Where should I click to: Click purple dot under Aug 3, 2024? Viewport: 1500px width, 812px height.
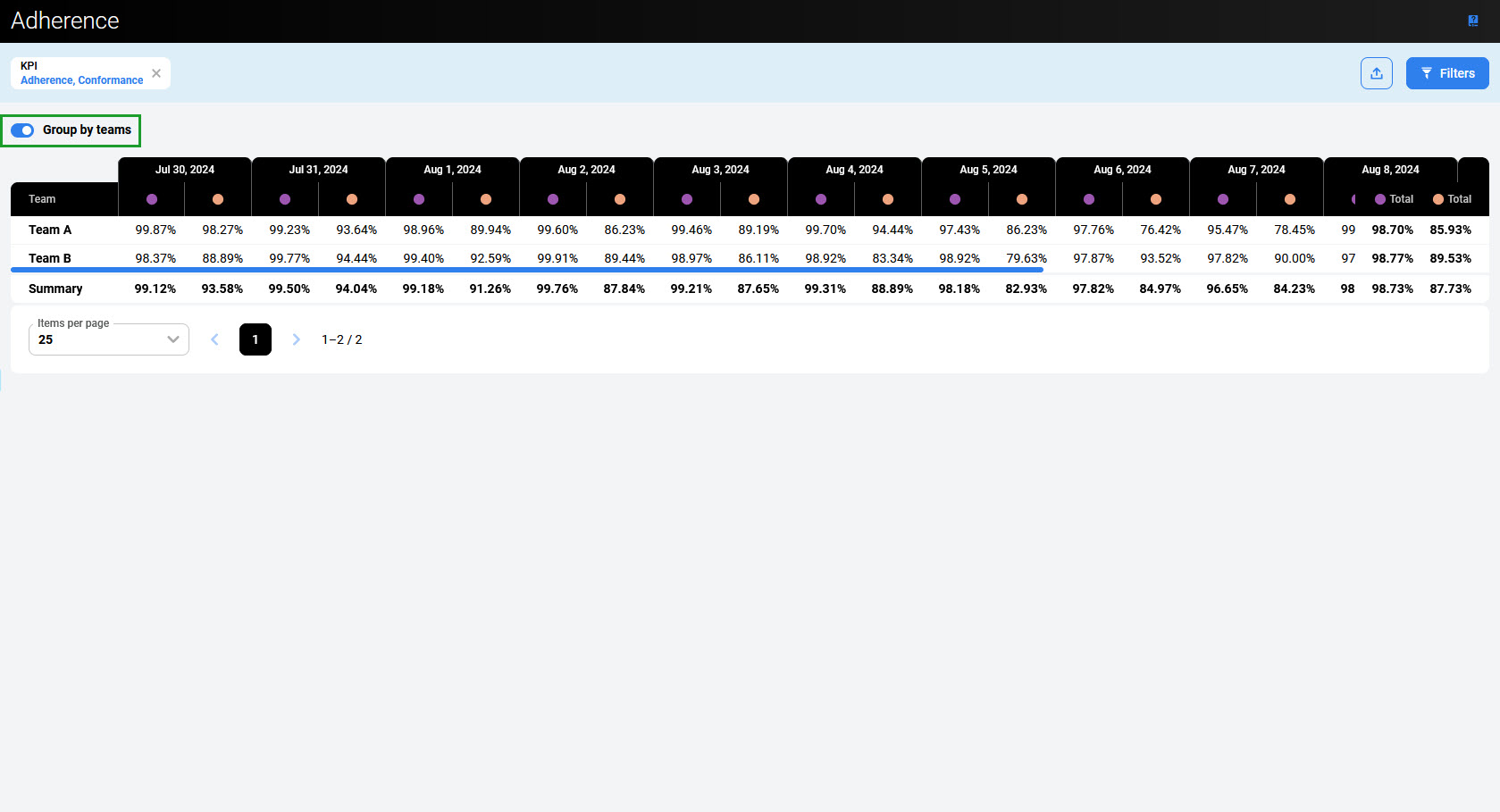[687, 199]
